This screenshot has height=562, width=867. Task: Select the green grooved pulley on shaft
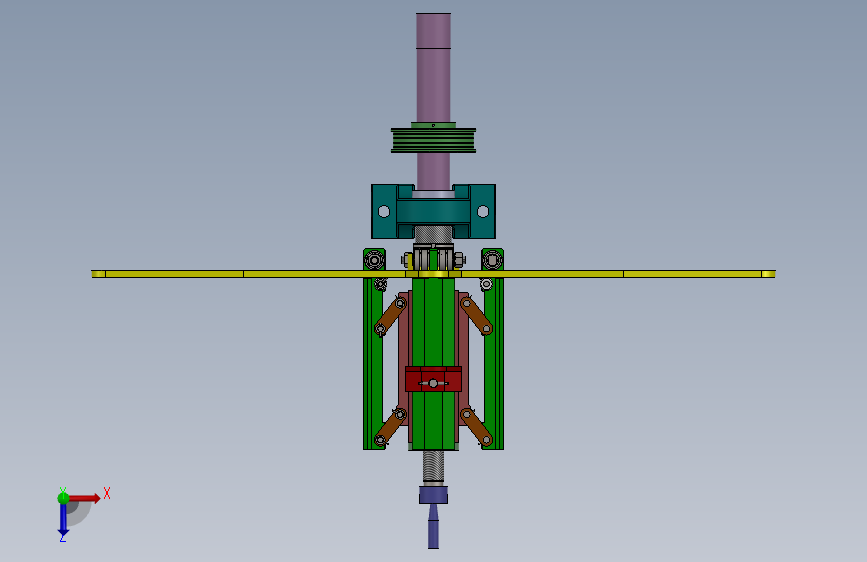(x=434, y=140)
